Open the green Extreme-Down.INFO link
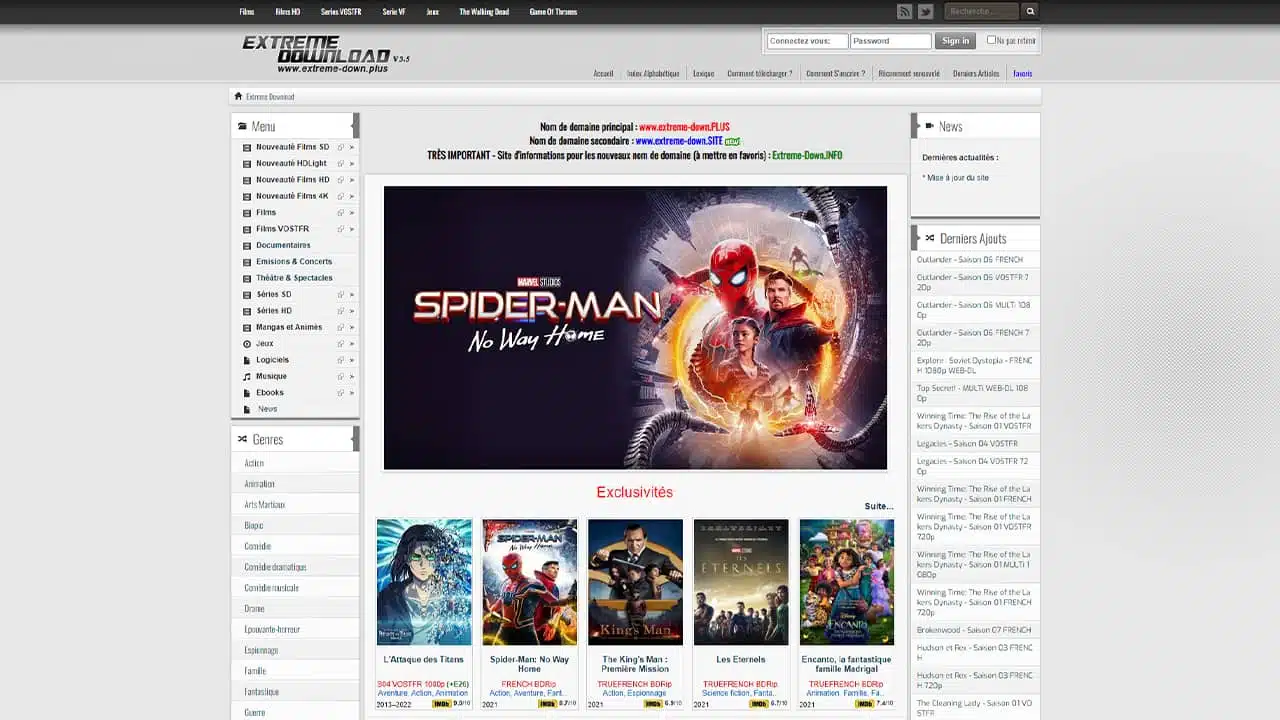 coord(807,155)
